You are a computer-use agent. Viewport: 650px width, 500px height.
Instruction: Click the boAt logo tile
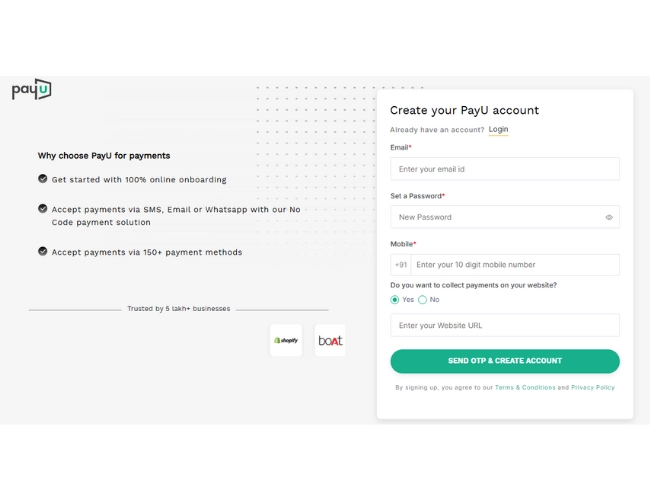(330, 340)
